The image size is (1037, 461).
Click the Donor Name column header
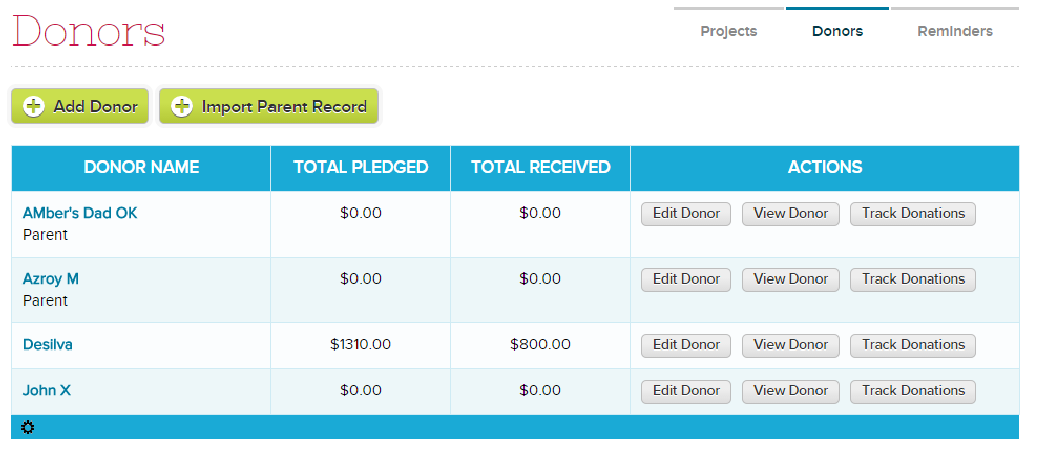[x=141, y=167]
